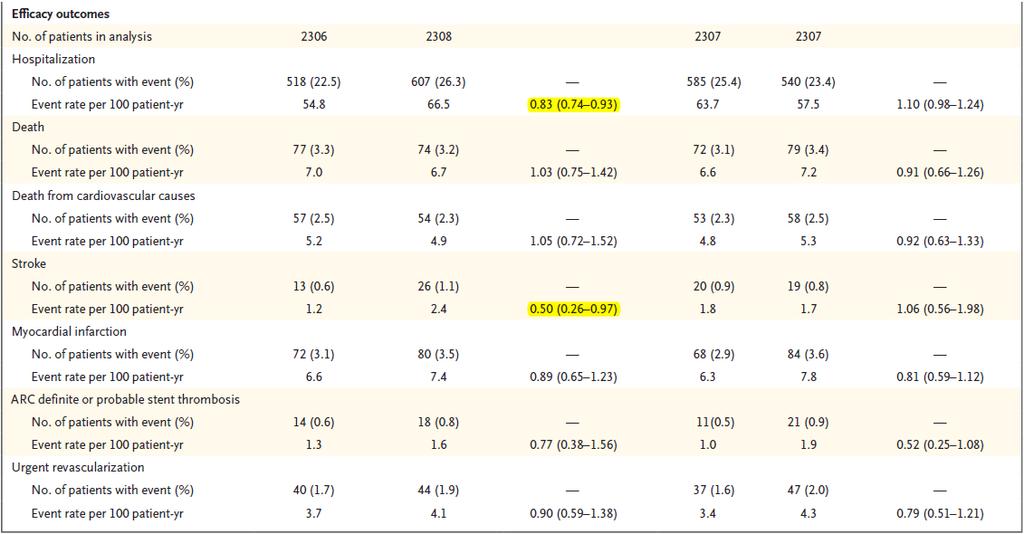The image size is (1024, 534).
Task: Select the value 585 (25.4)
Action: 708,82
